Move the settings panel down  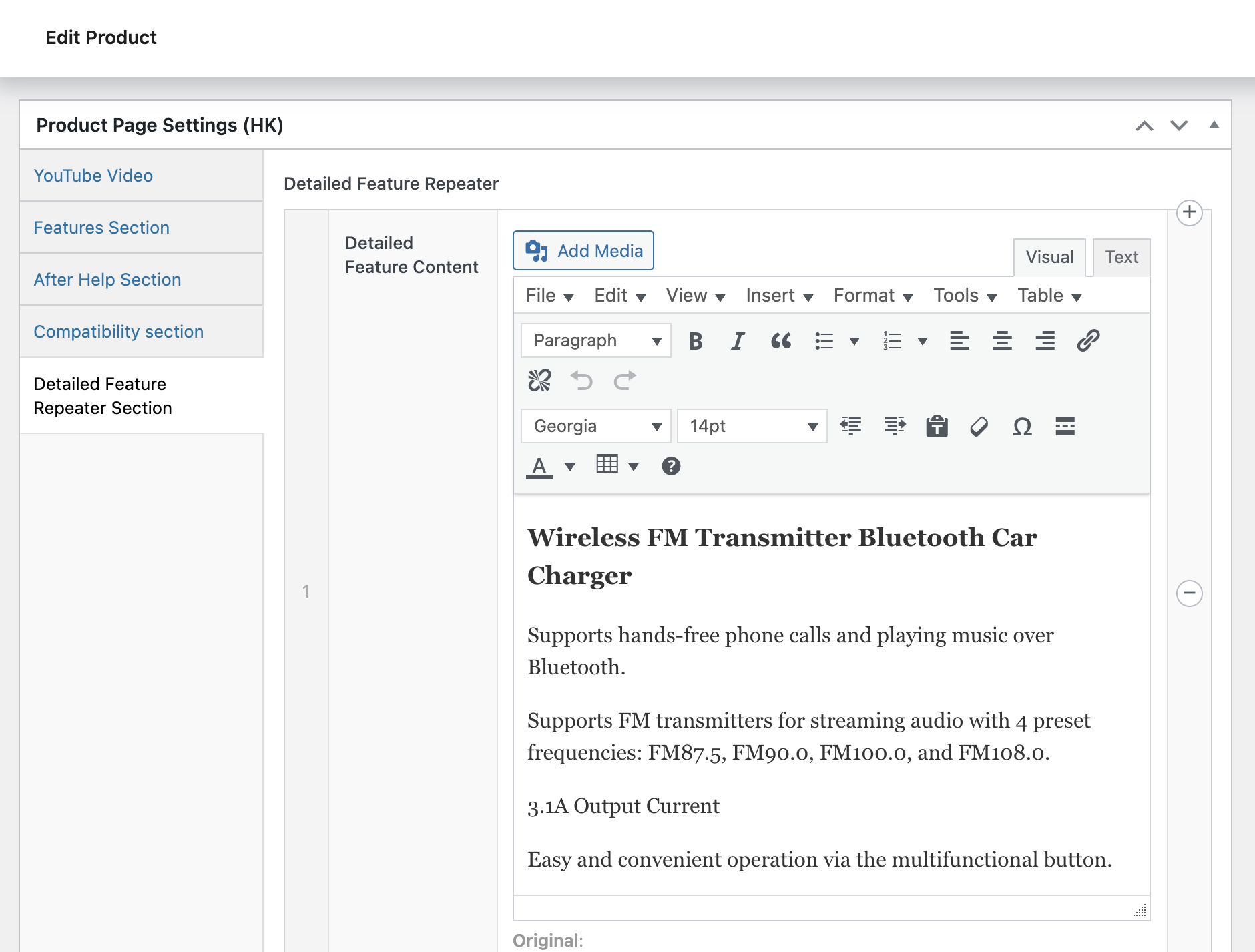click(x=1179, y=126)
